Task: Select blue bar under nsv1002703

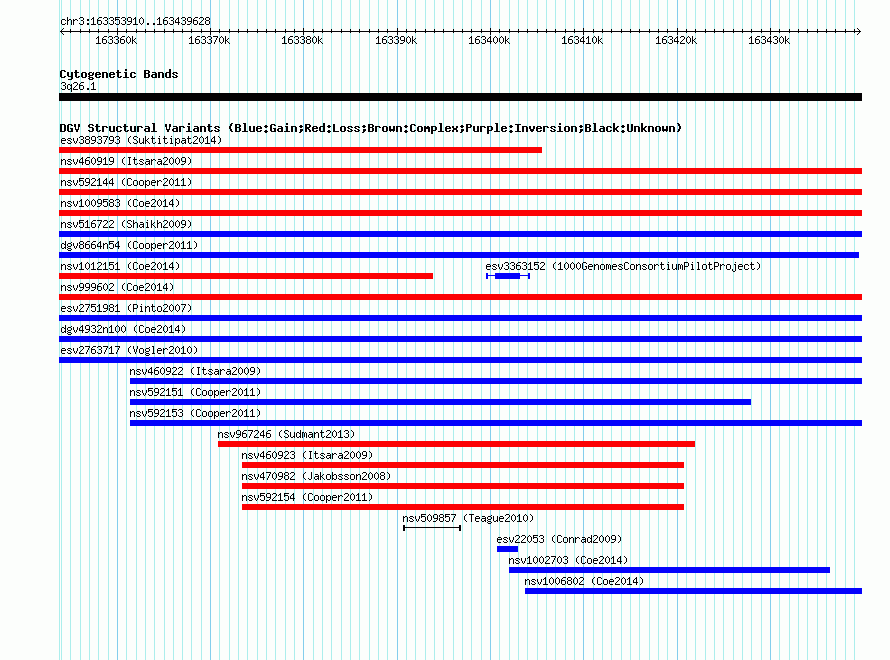Action: 669,570
